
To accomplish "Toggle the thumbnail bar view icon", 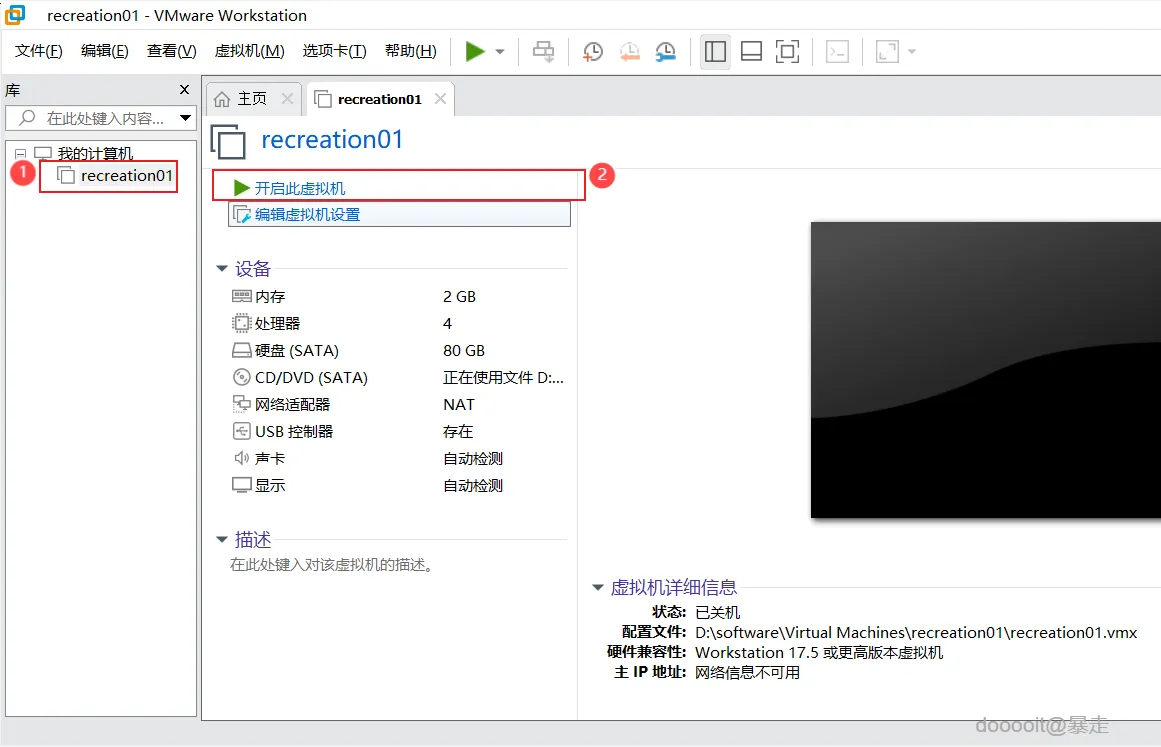I will coord(751,52).
